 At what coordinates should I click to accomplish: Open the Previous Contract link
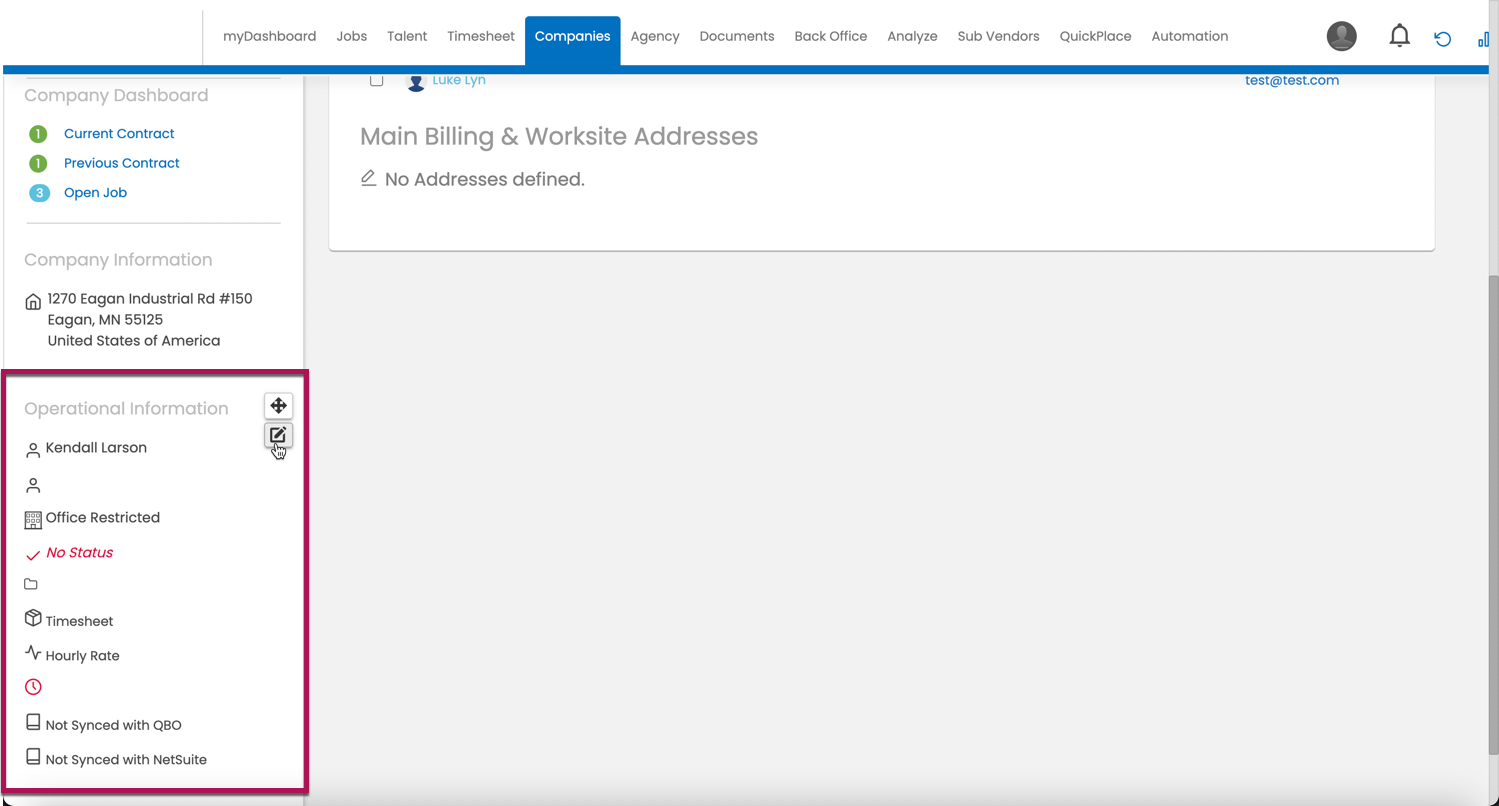tap(122, 163)
